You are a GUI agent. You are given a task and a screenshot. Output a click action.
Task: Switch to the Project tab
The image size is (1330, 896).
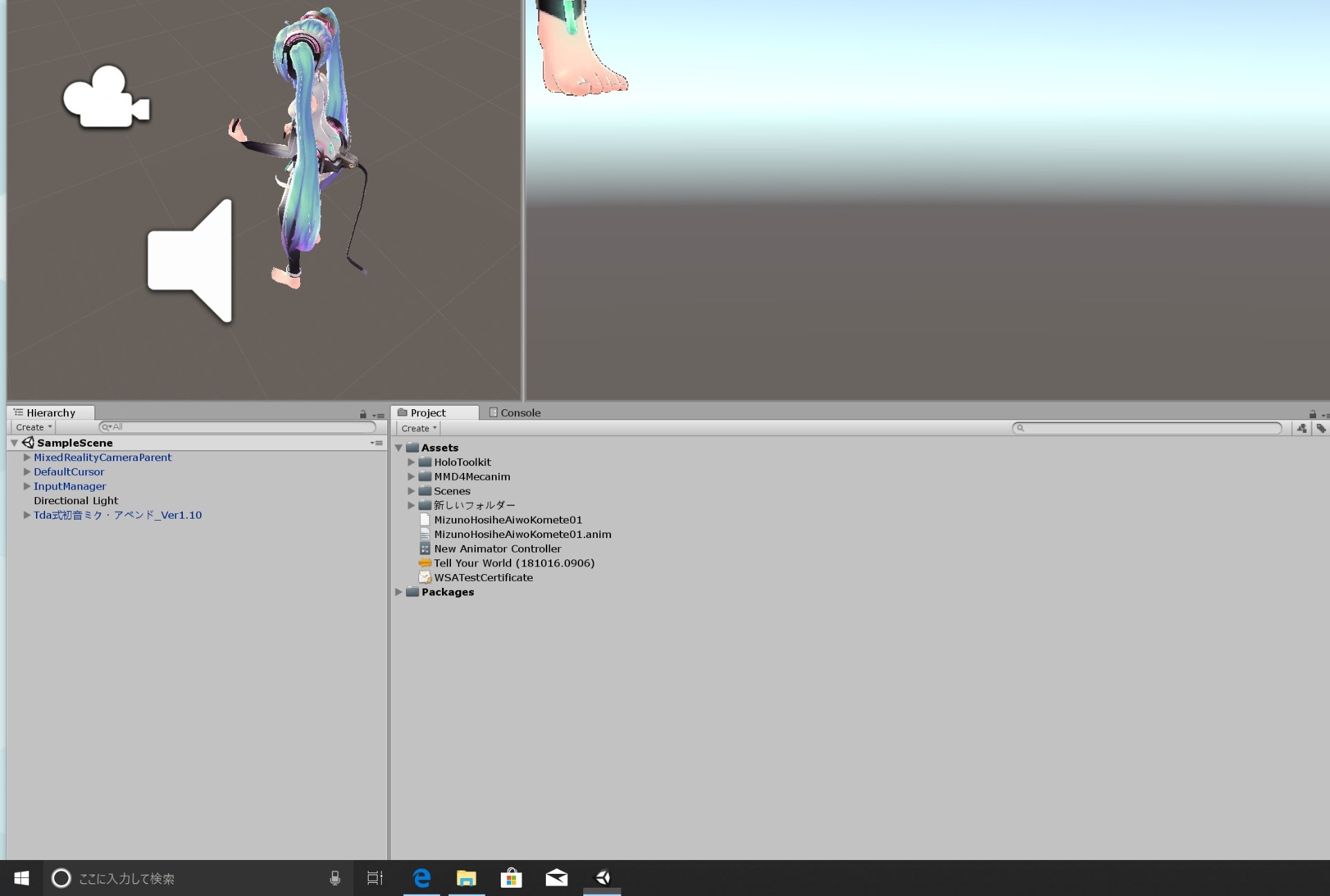pyautogui.click(x=434, y=413)
